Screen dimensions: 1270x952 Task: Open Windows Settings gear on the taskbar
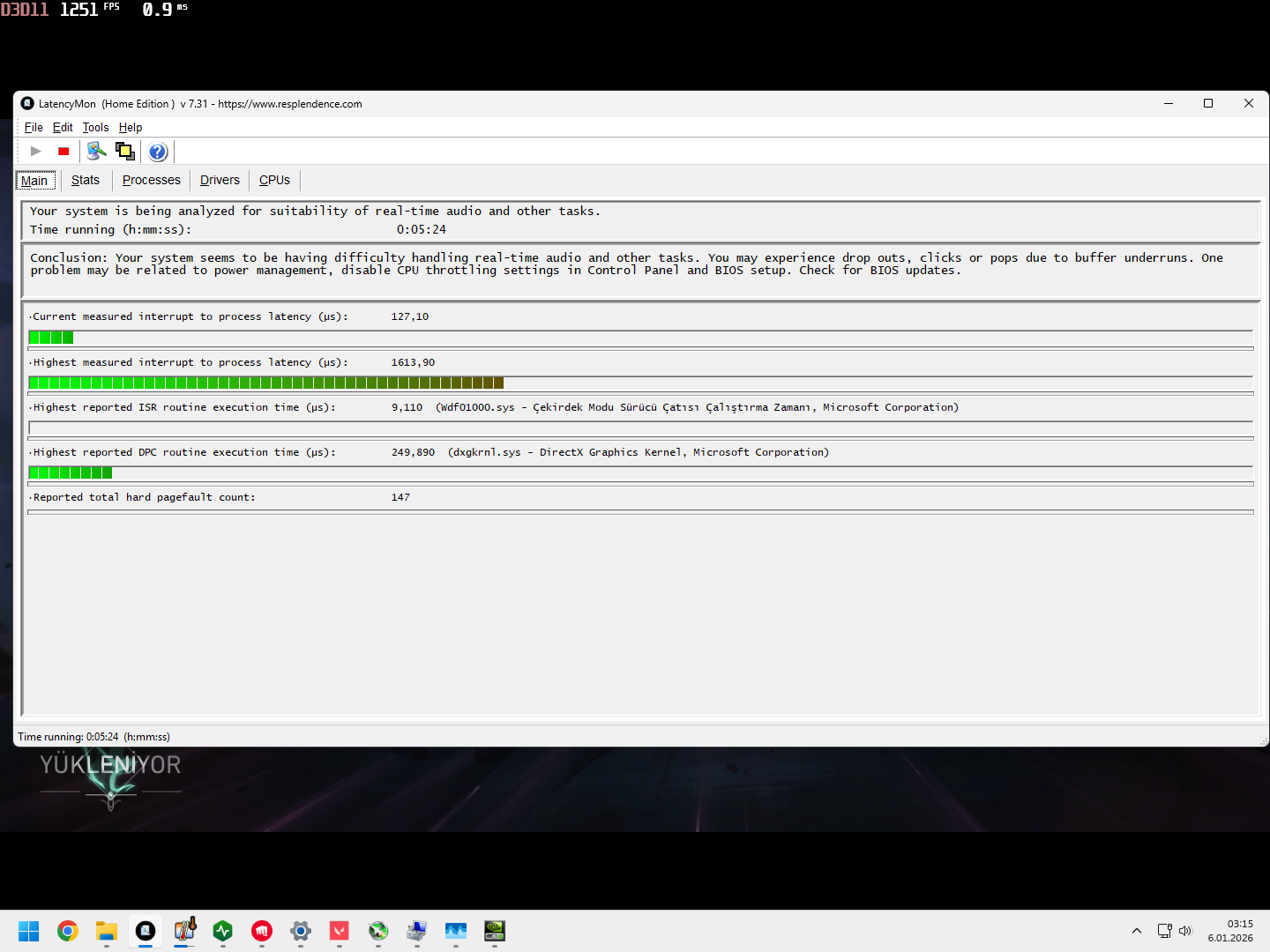pyautogui.click(x=301, y=931)
